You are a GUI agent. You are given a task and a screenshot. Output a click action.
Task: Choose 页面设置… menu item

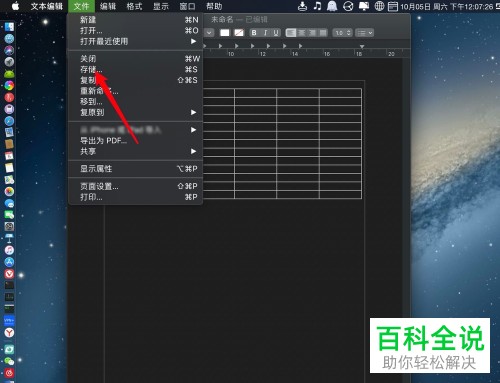tap(135, 186)
